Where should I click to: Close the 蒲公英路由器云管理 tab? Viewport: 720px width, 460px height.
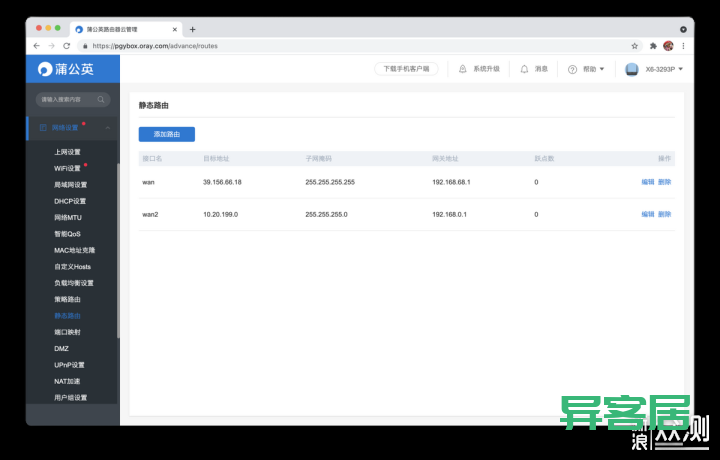174,29
